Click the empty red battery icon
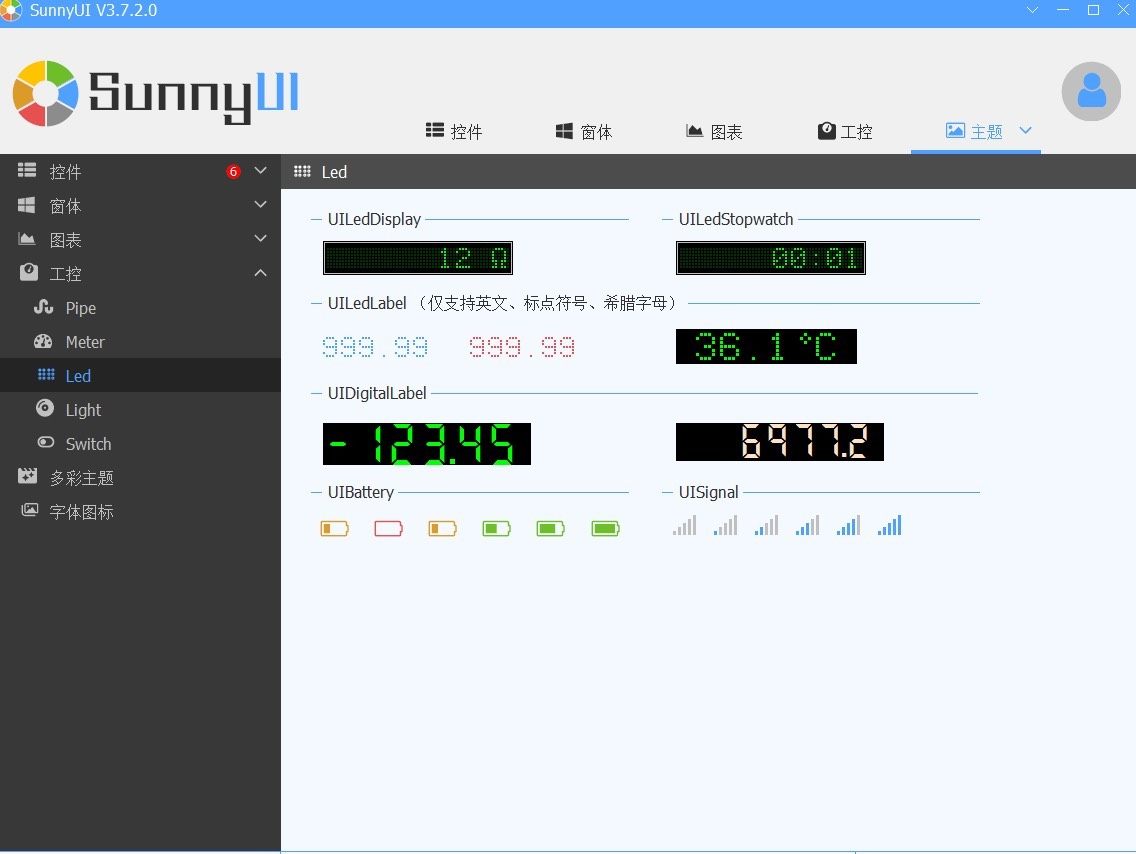Viewport: 1136px width, 854px height. click(388, 528)
